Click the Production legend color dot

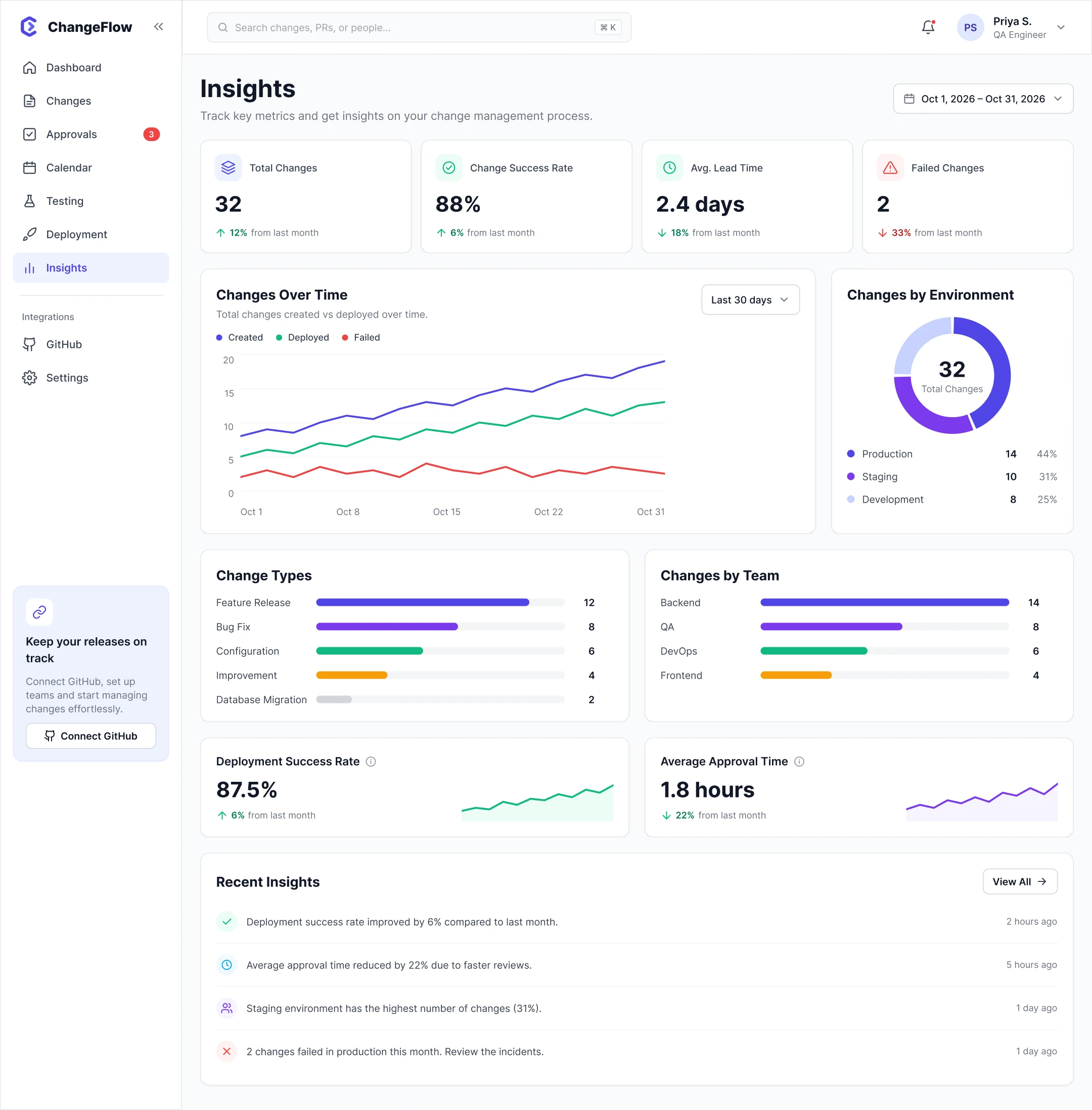click(x=851, y=454)
